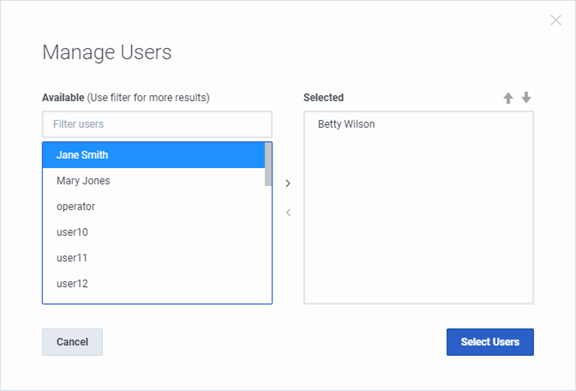Image resolution: width=576 pixels, height=391 pixels.
Task: Remove user using the left chevron
Action: click(x=288, y=212)
